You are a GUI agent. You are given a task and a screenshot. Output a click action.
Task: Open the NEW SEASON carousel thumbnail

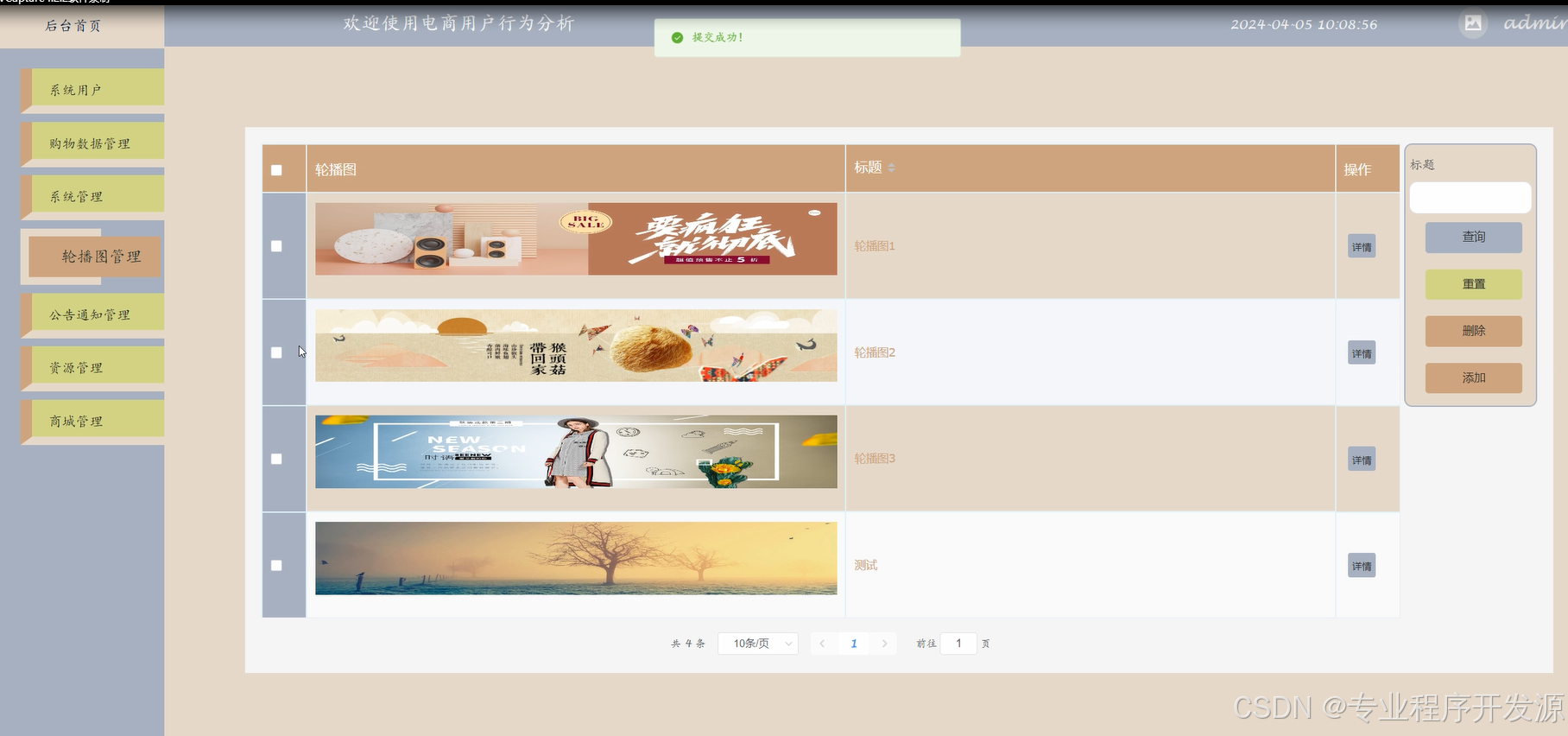(576, 452)
